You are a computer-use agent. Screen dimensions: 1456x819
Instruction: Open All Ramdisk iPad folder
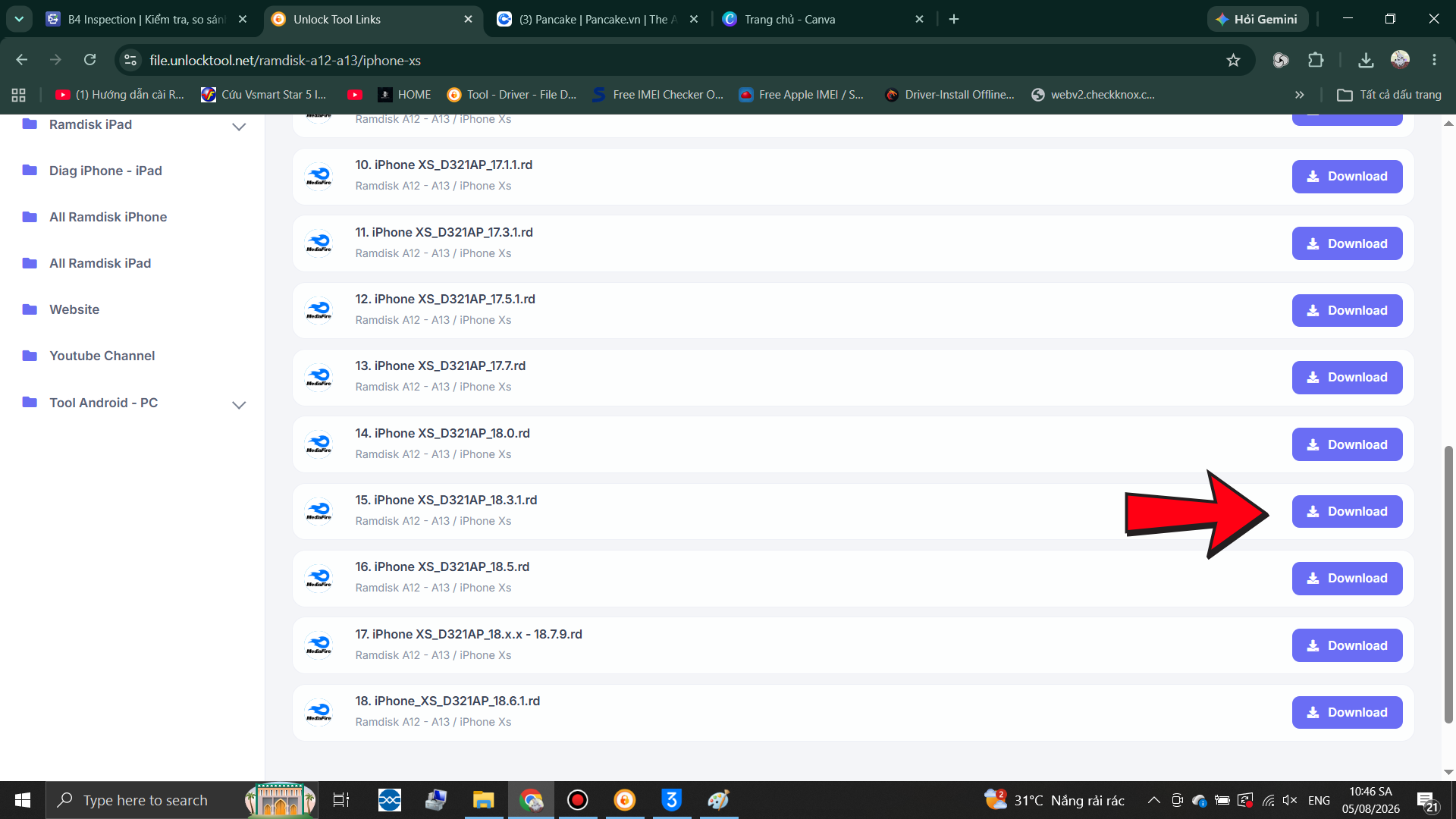[100, 263]
